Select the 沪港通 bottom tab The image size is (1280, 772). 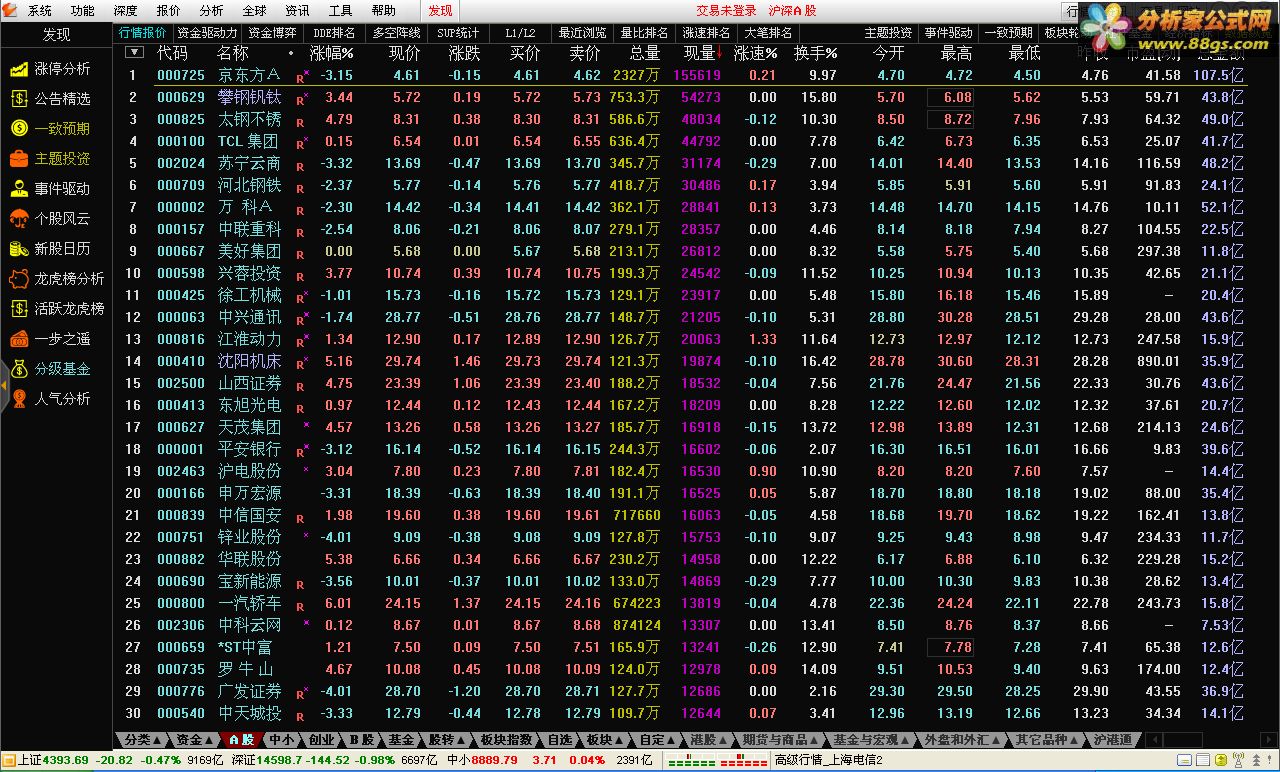pos(1112,740)
